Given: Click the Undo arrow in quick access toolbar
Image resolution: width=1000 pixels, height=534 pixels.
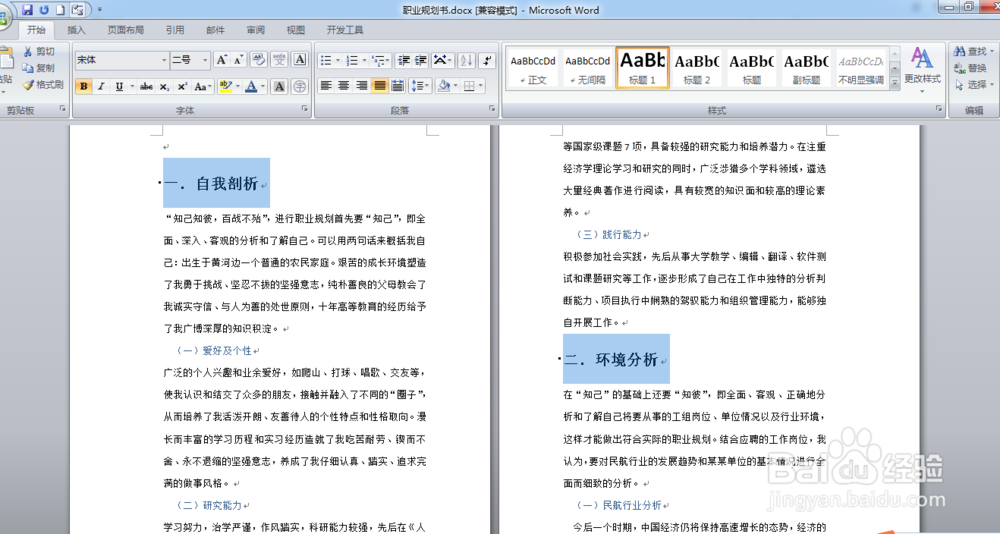Looking at the screenshot, I should 43,10.
